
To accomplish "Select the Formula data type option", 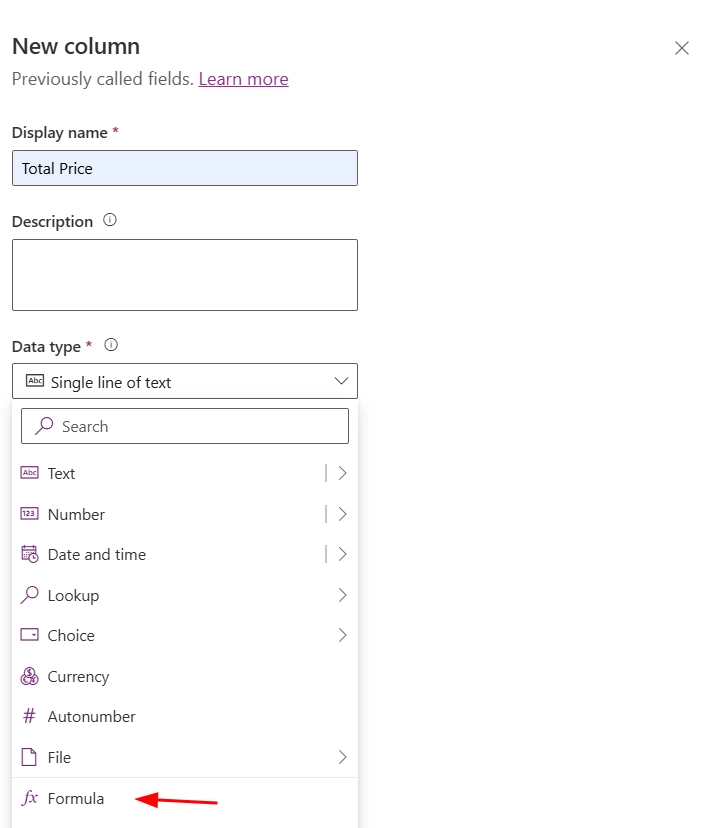I will point(76,798).
